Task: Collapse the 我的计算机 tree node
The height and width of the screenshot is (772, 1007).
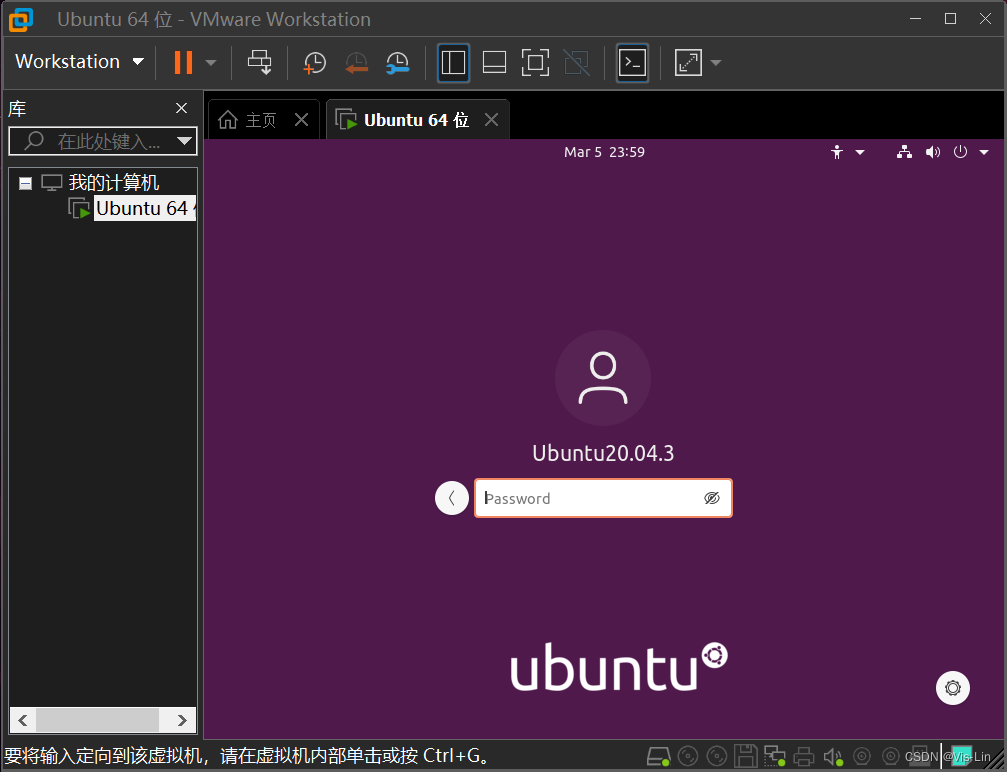Action: (x=25, y=184)
